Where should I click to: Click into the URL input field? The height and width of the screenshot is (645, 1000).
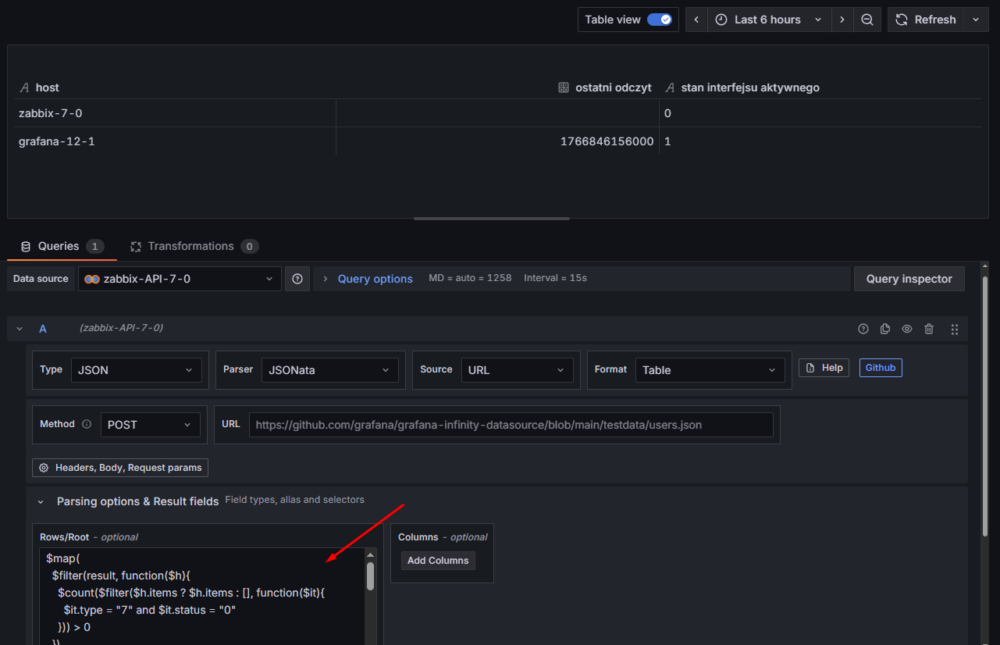click(510, 425)
